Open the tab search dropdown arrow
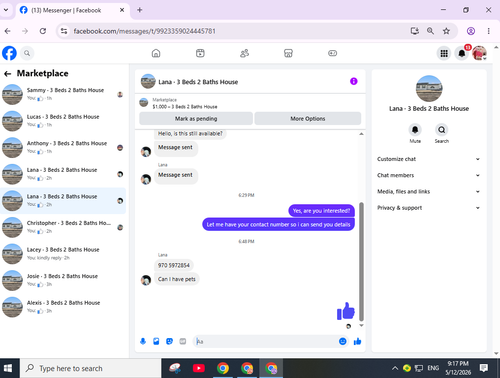This screenshot has width=500, height=378. (6, 10)
